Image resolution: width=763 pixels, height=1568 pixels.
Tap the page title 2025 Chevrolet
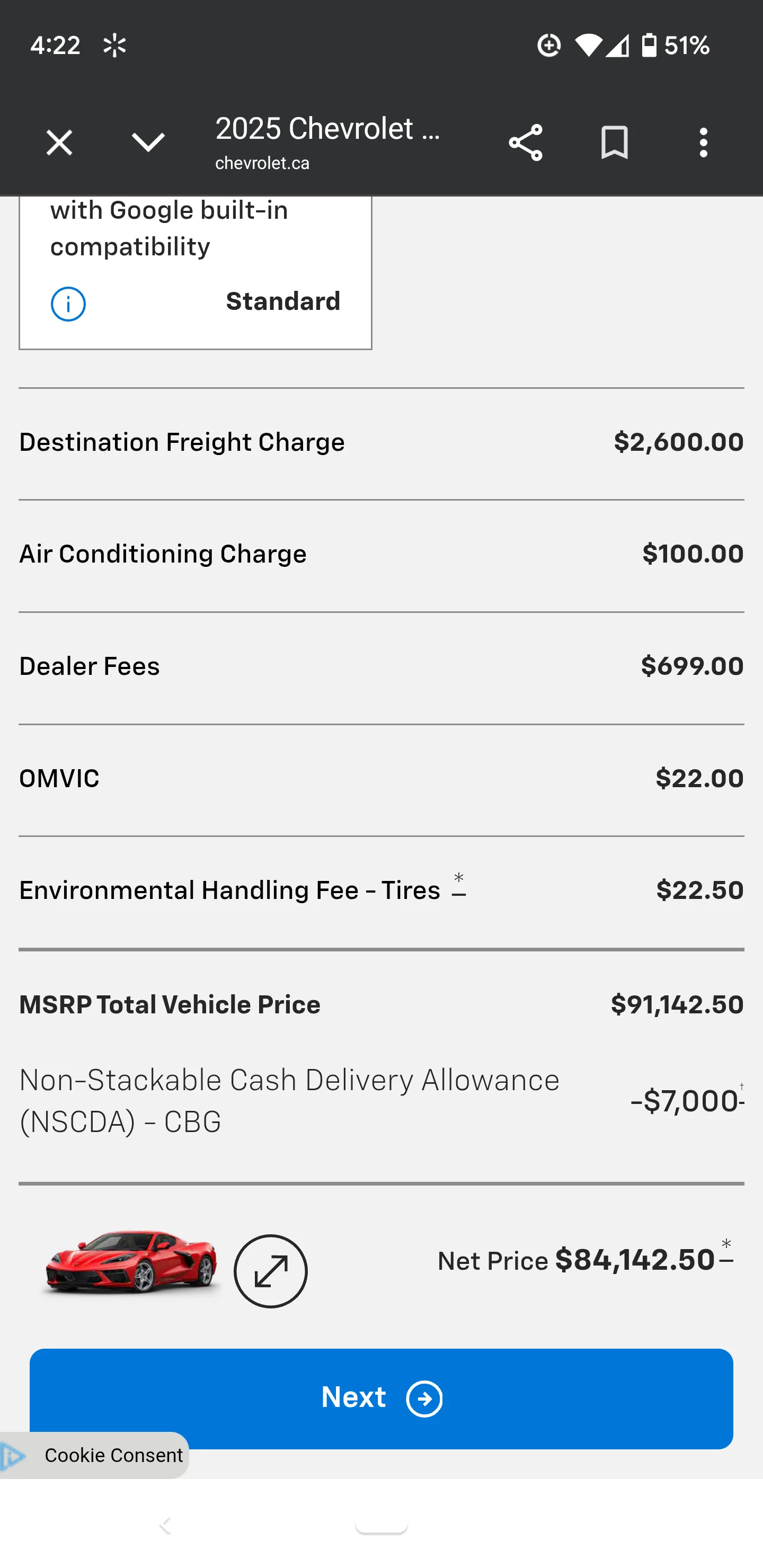(x=327, y=129)
